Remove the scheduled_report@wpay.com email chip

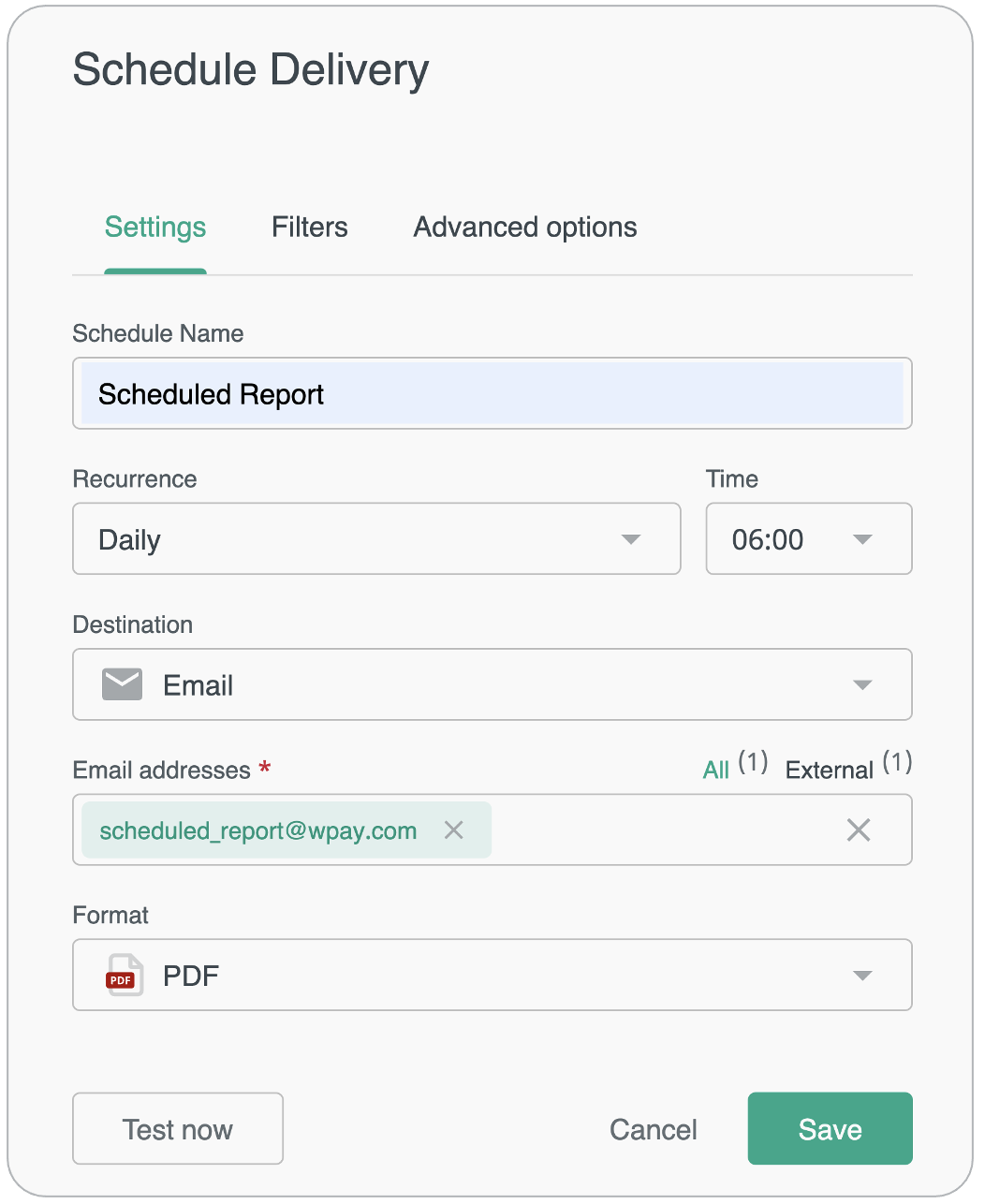[453, 830]
